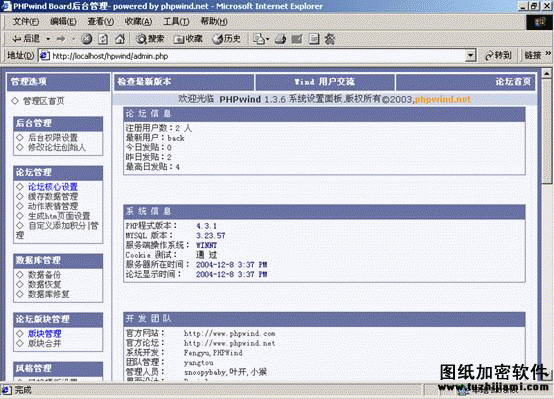The image size is (554, 399).
Task: Open 生成htm页面设置 in the sidebar
Action: [x=59, y=216]
